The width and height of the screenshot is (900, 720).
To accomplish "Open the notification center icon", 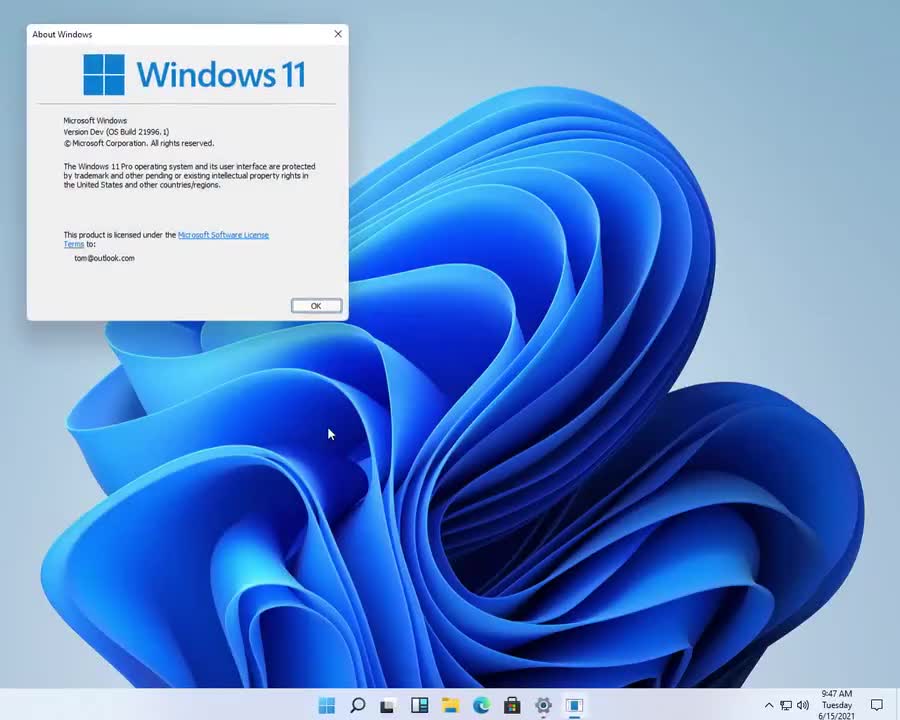I will pyautogui.click(x=877, y=705).
